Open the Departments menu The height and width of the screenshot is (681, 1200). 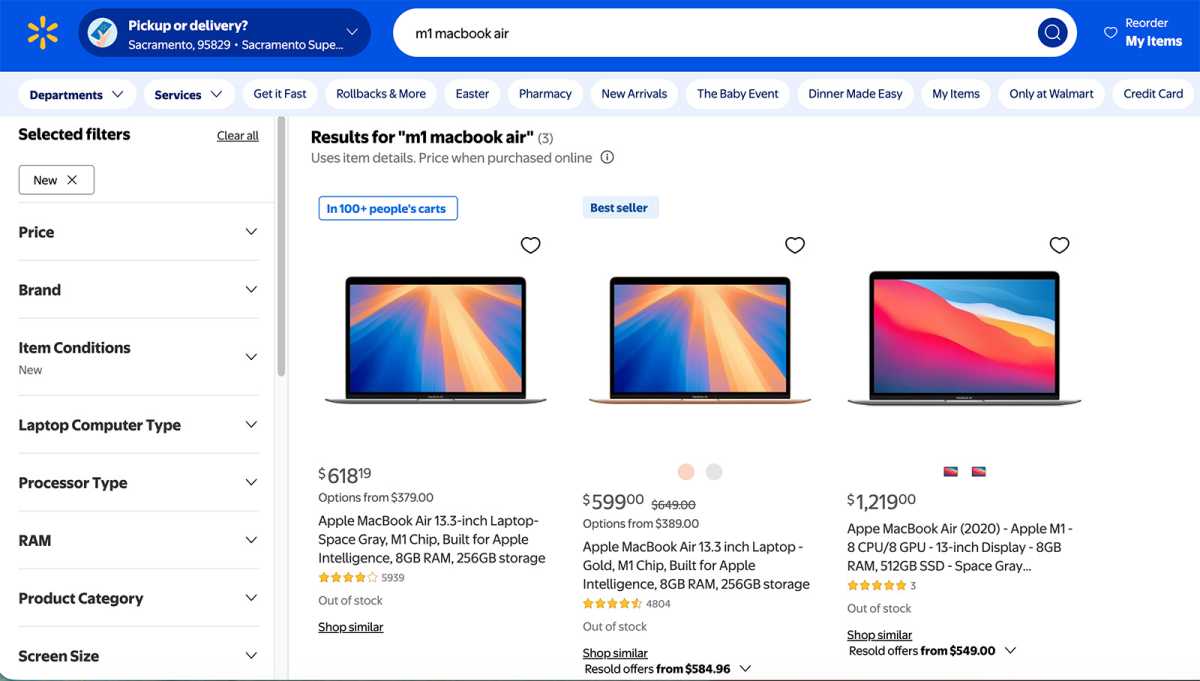click(76, 93)
